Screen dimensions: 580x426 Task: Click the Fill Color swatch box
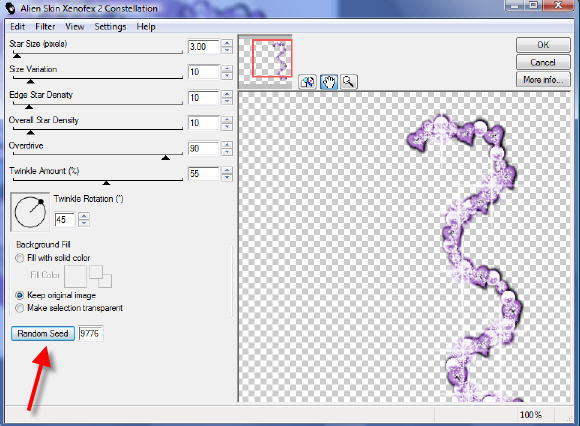75,276
